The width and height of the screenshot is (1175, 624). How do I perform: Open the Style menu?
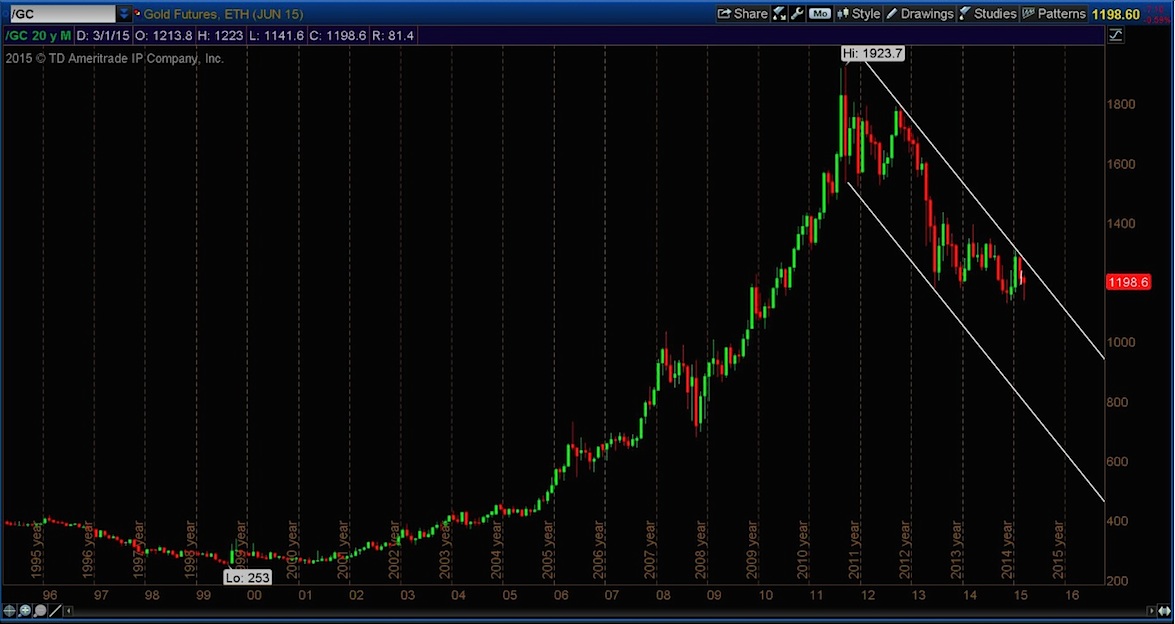click(x=858, y=13)
